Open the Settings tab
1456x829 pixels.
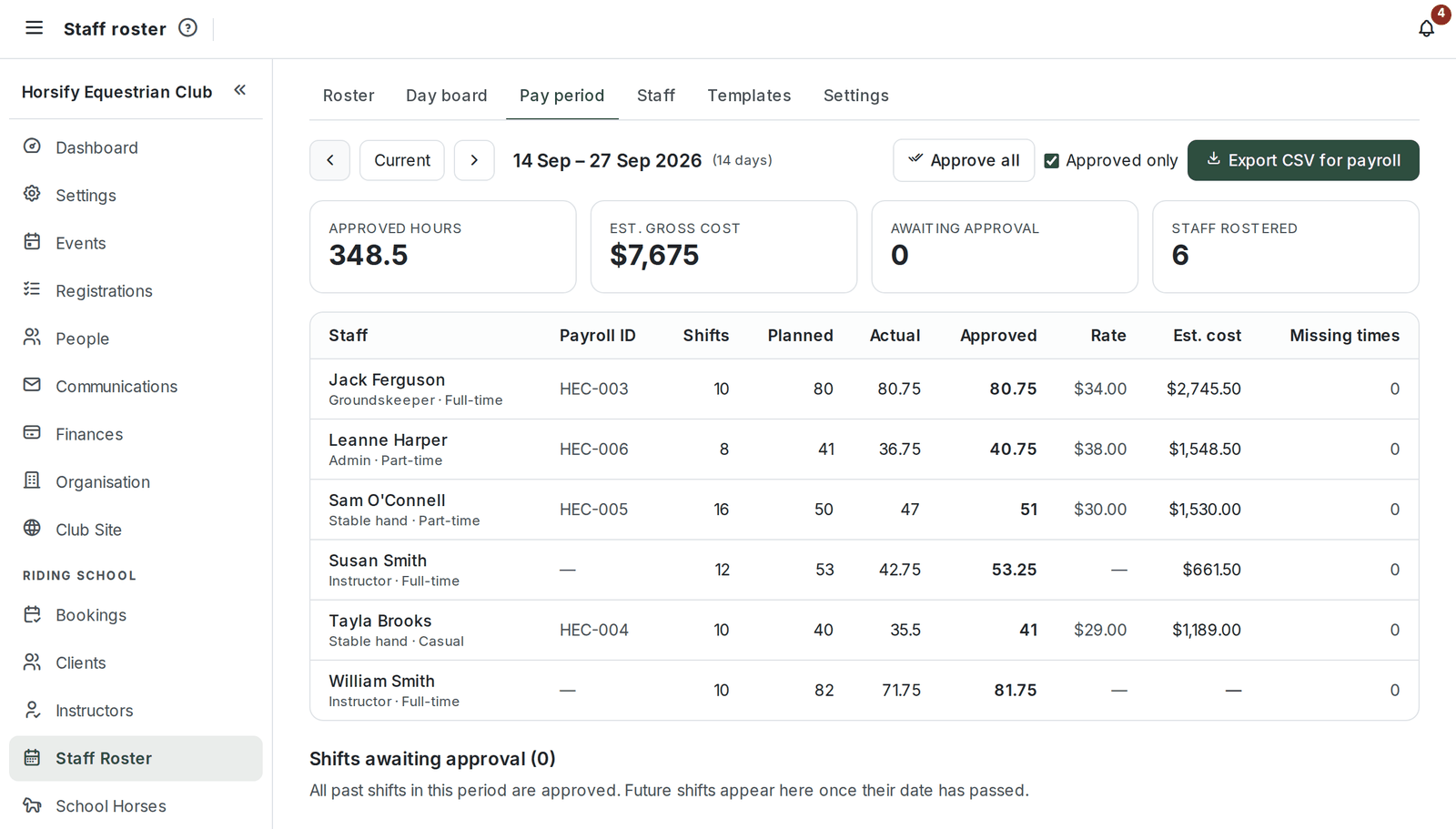point(855,96)
